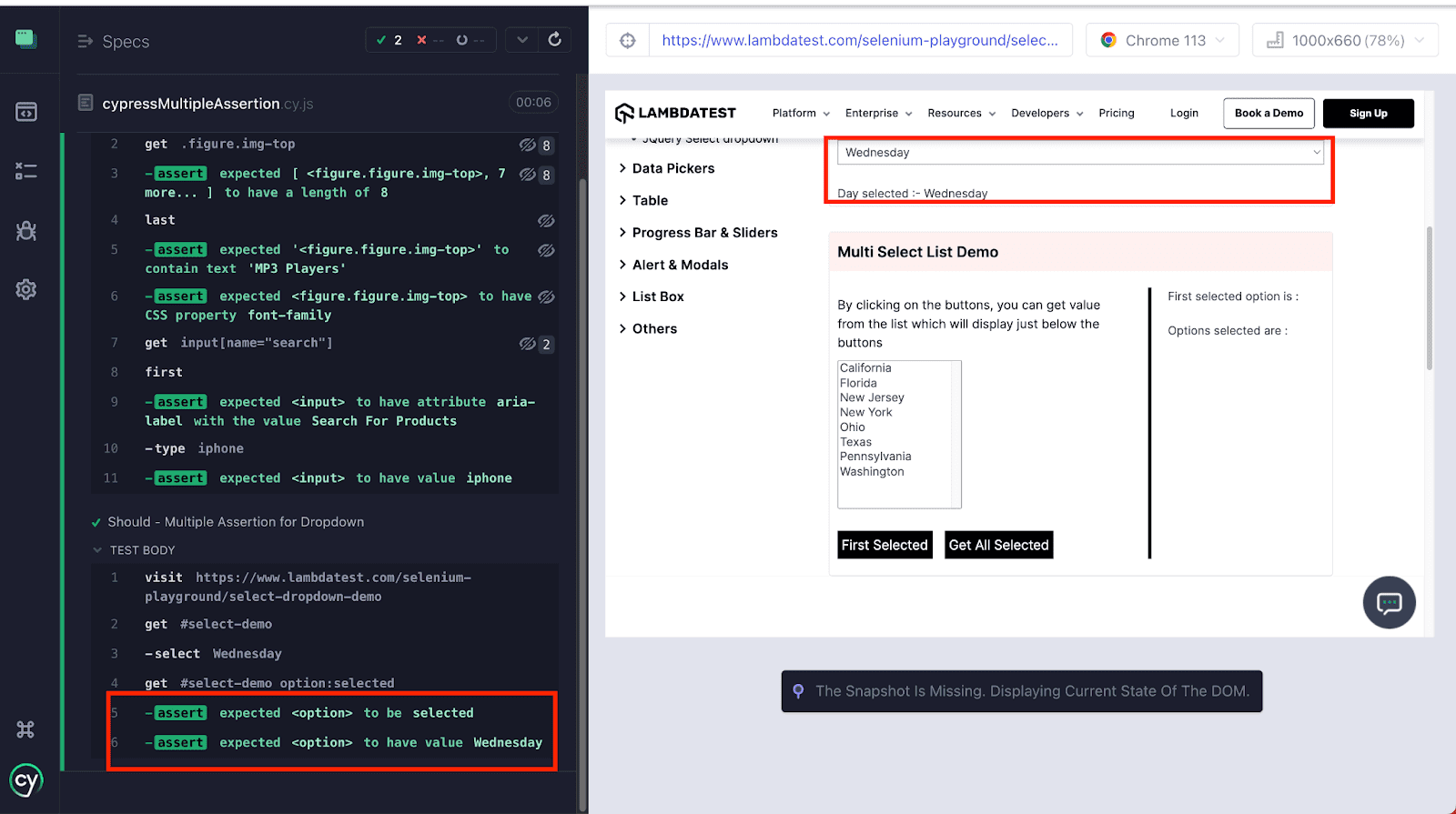
Task: Open the run options chevron dropdown
Action: (522, 40)
